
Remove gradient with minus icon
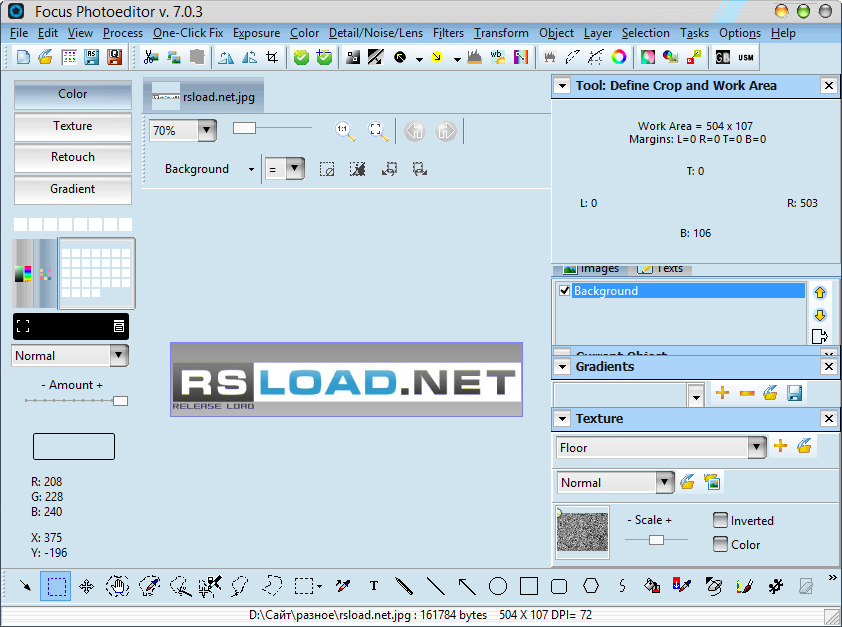pos(747,393)
